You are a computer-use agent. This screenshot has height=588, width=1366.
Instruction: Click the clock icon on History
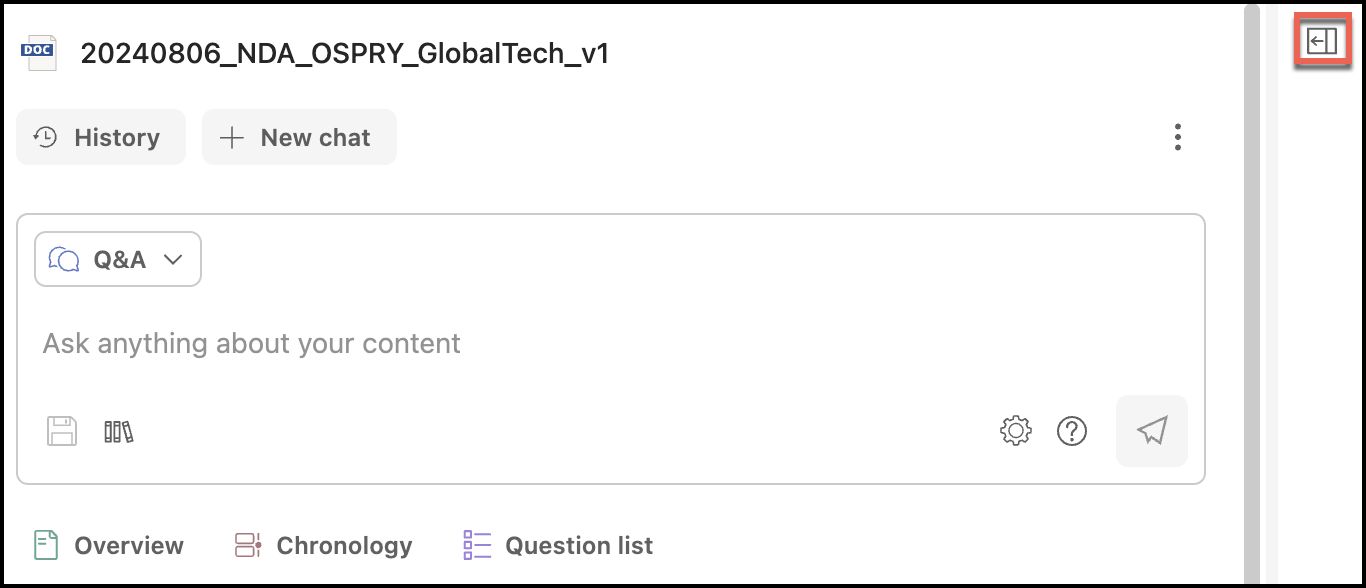[44, 137]
